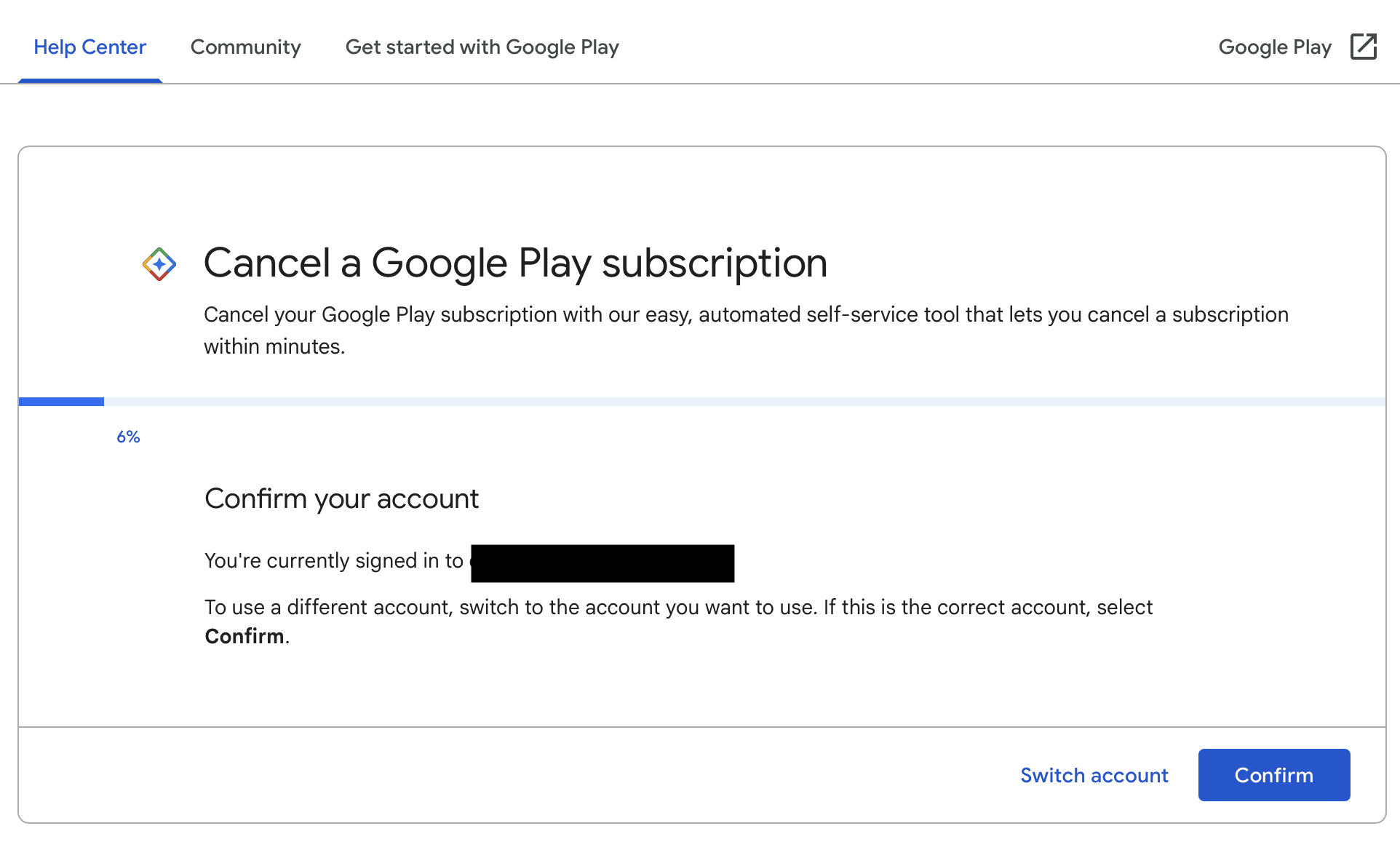Click the Cancel a Google Play subscription heading
Screen dimensions: 1400x850
click(x=515, y=263)
